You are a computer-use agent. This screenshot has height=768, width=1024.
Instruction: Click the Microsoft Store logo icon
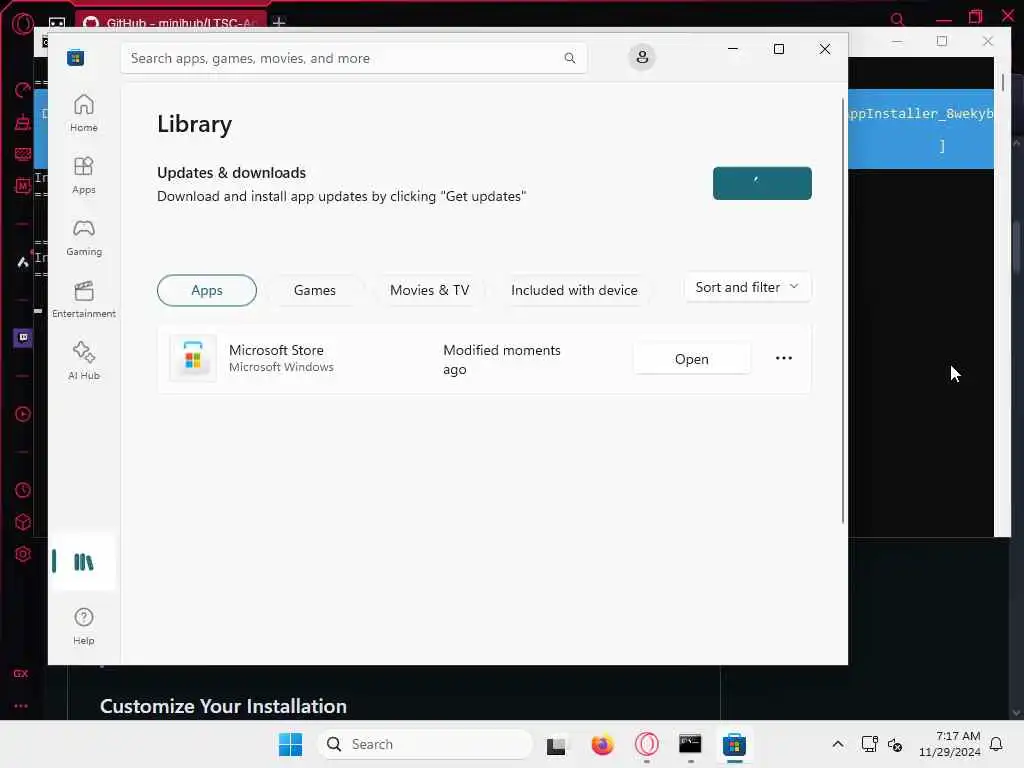tap(76, 58)
